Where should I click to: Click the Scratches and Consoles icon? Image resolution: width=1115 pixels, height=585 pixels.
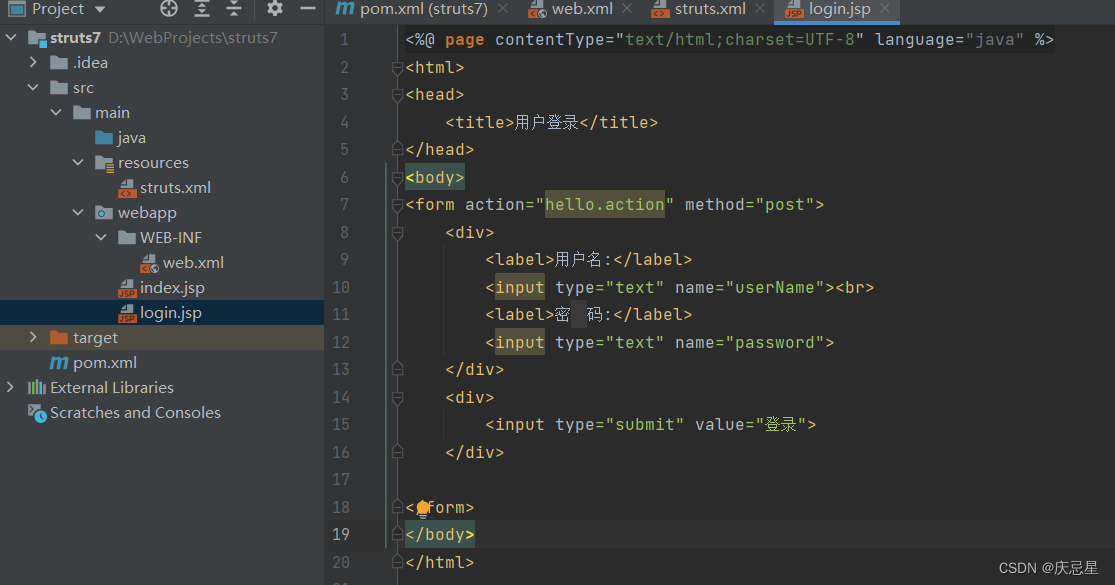35,412
